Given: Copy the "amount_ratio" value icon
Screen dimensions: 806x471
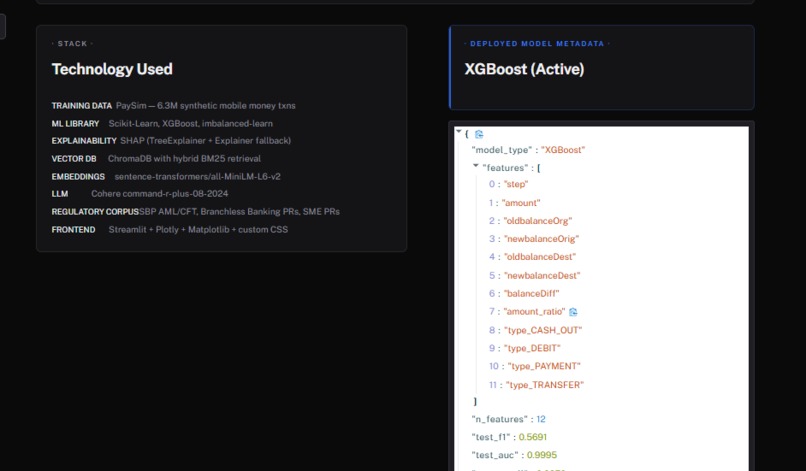Looking at the screenshot, I should tap(573, 312).
